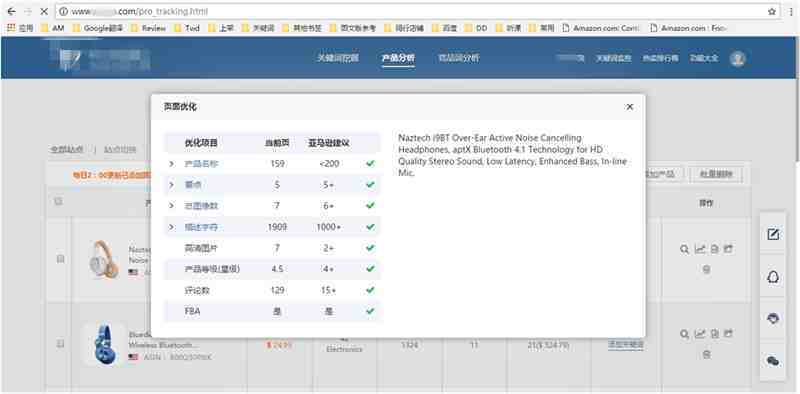Click the value 1324 in product table
Viewport: 800px width, 394px height.
[x=410, y=346]
